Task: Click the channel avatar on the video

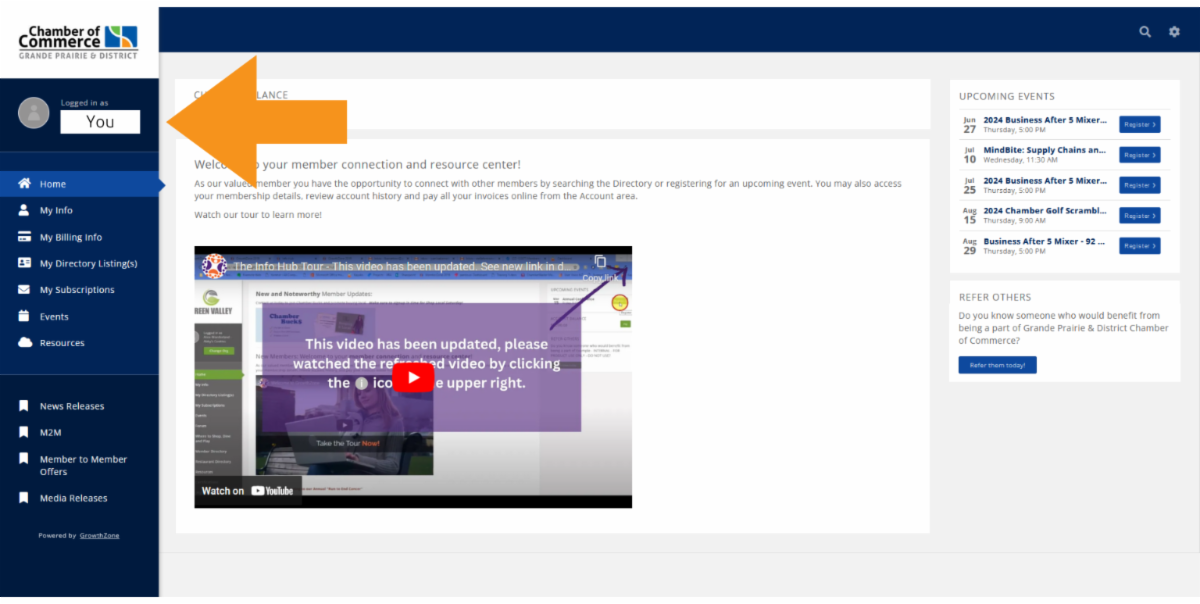Action: pos(214,266)
